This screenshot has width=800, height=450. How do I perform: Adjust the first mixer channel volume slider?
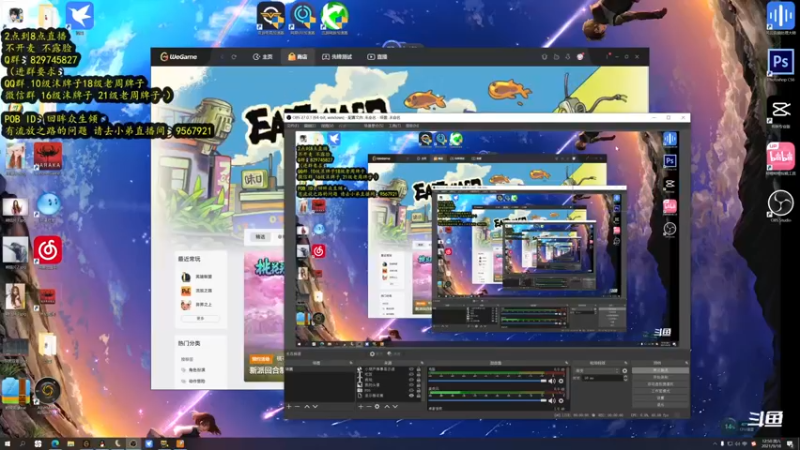[487, 381]
